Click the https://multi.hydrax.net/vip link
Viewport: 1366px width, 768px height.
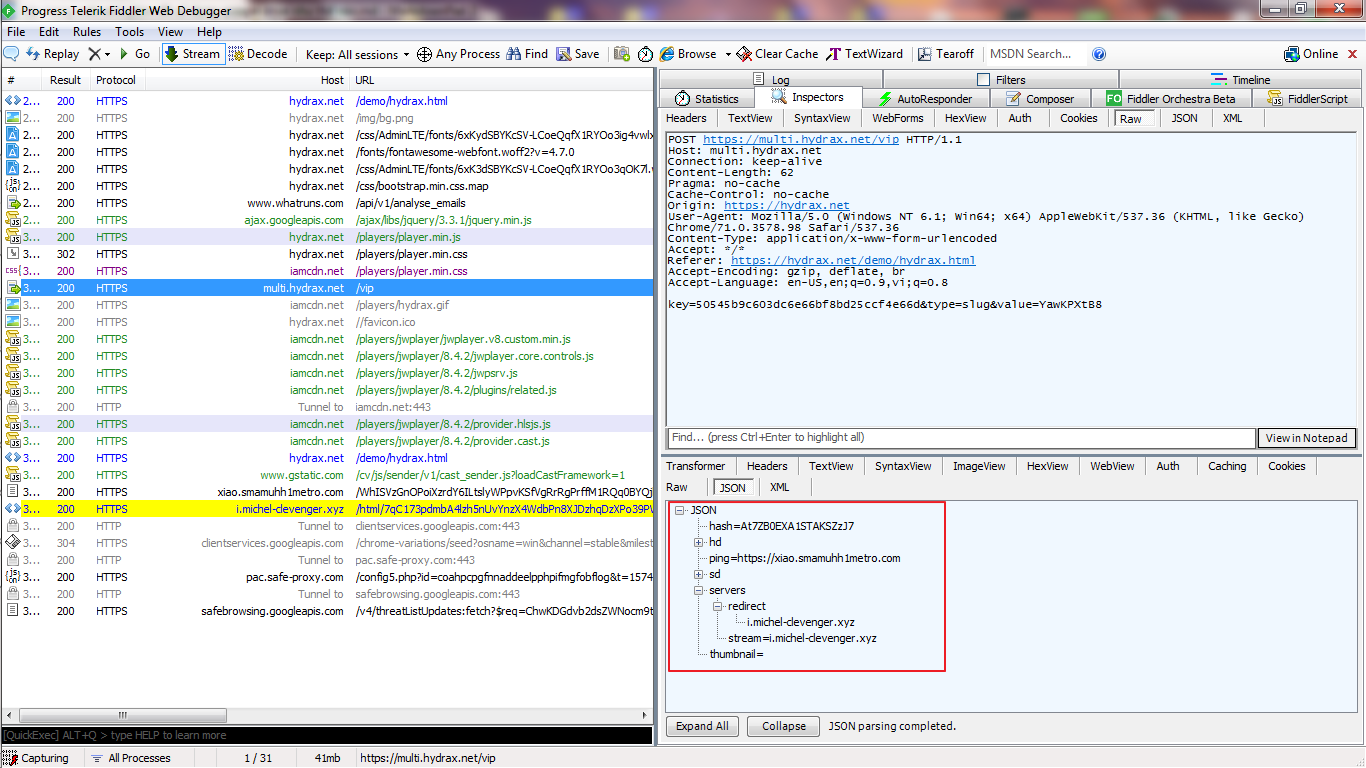(801, 140)
